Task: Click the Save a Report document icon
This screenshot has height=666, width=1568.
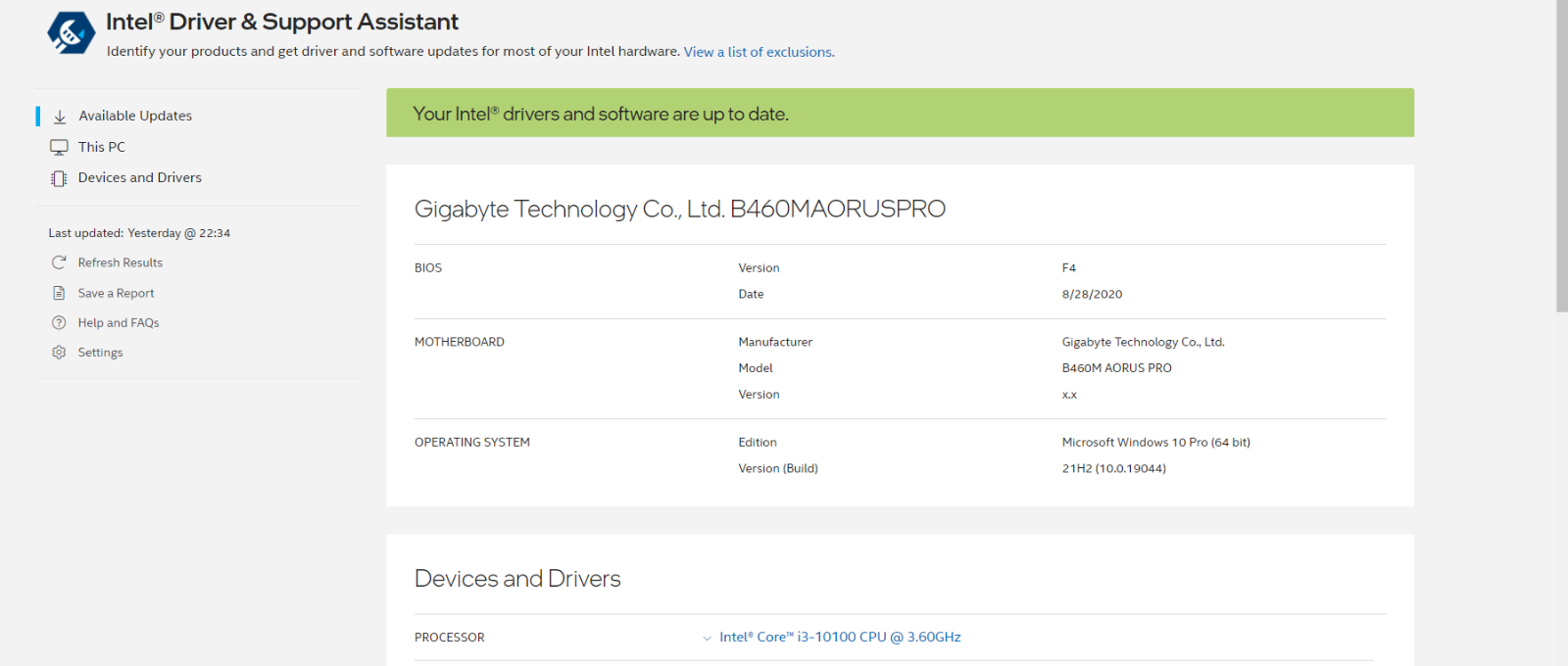Action: tap(59, 293)
